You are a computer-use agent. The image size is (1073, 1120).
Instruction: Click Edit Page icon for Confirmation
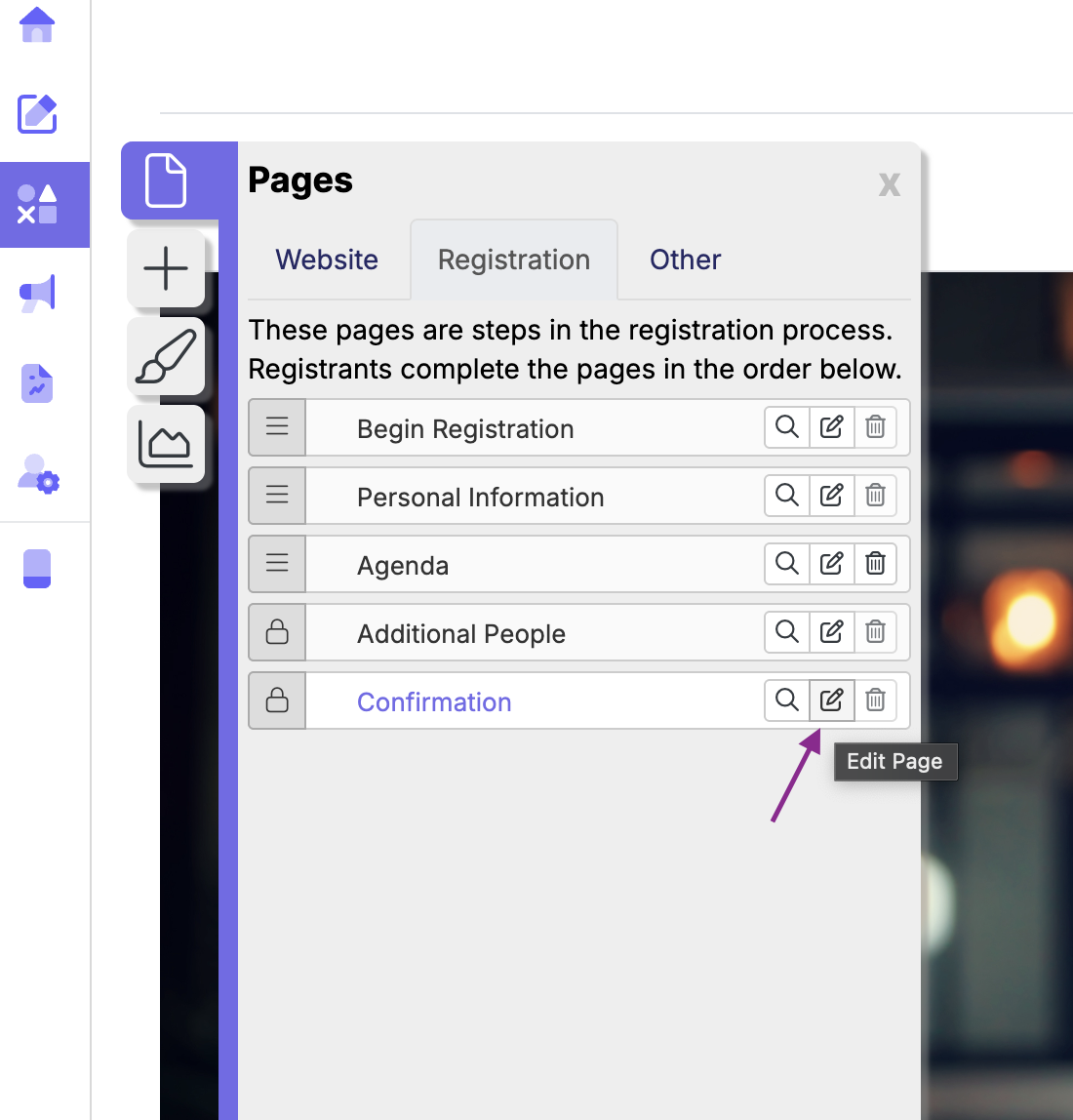pyautogui.click(x=831, y=700)
